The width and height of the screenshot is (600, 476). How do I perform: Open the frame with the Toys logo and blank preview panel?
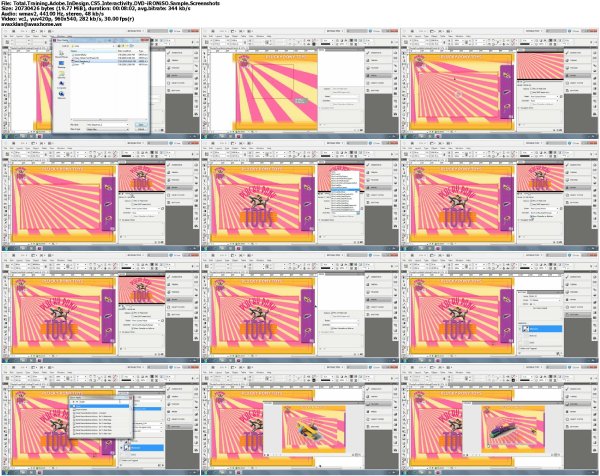point(300,307)
